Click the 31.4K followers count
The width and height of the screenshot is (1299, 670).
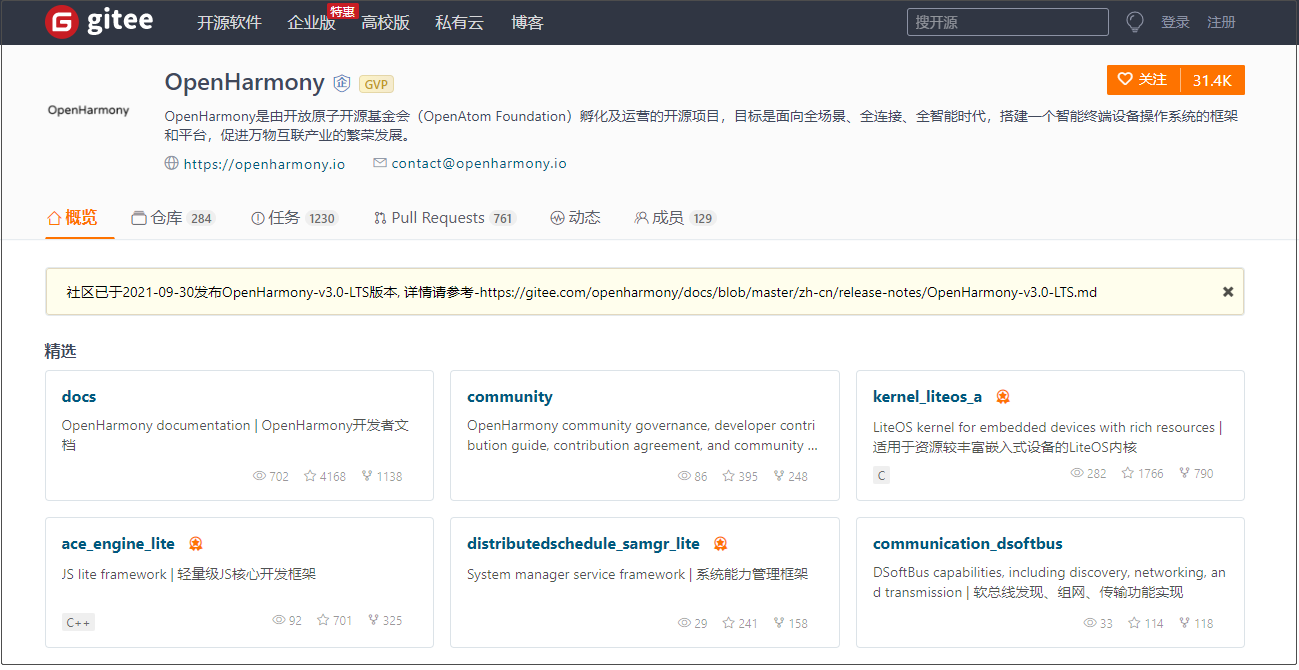point(1212,80)
